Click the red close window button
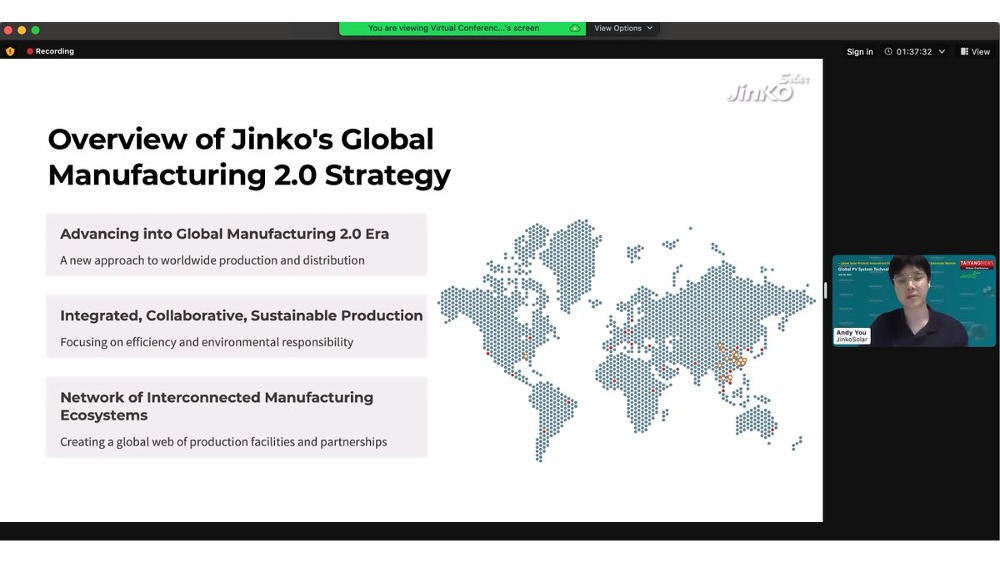The image size is (1000, 563). pos(8,30)
